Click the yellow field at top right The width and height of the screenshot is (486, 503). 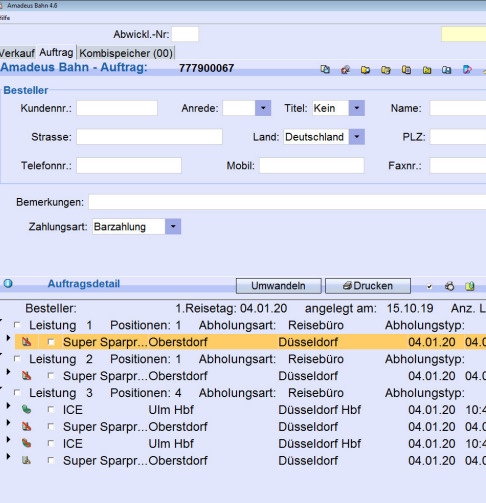click(464, 34)
